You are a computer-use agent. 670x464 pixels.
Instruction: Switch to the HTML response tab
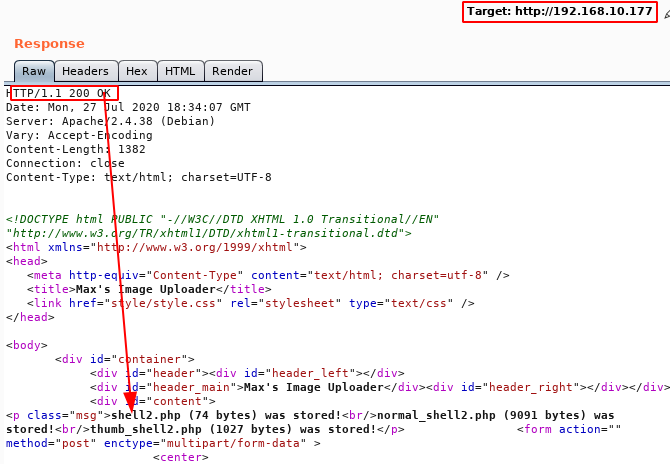click(x=180, y=71)
